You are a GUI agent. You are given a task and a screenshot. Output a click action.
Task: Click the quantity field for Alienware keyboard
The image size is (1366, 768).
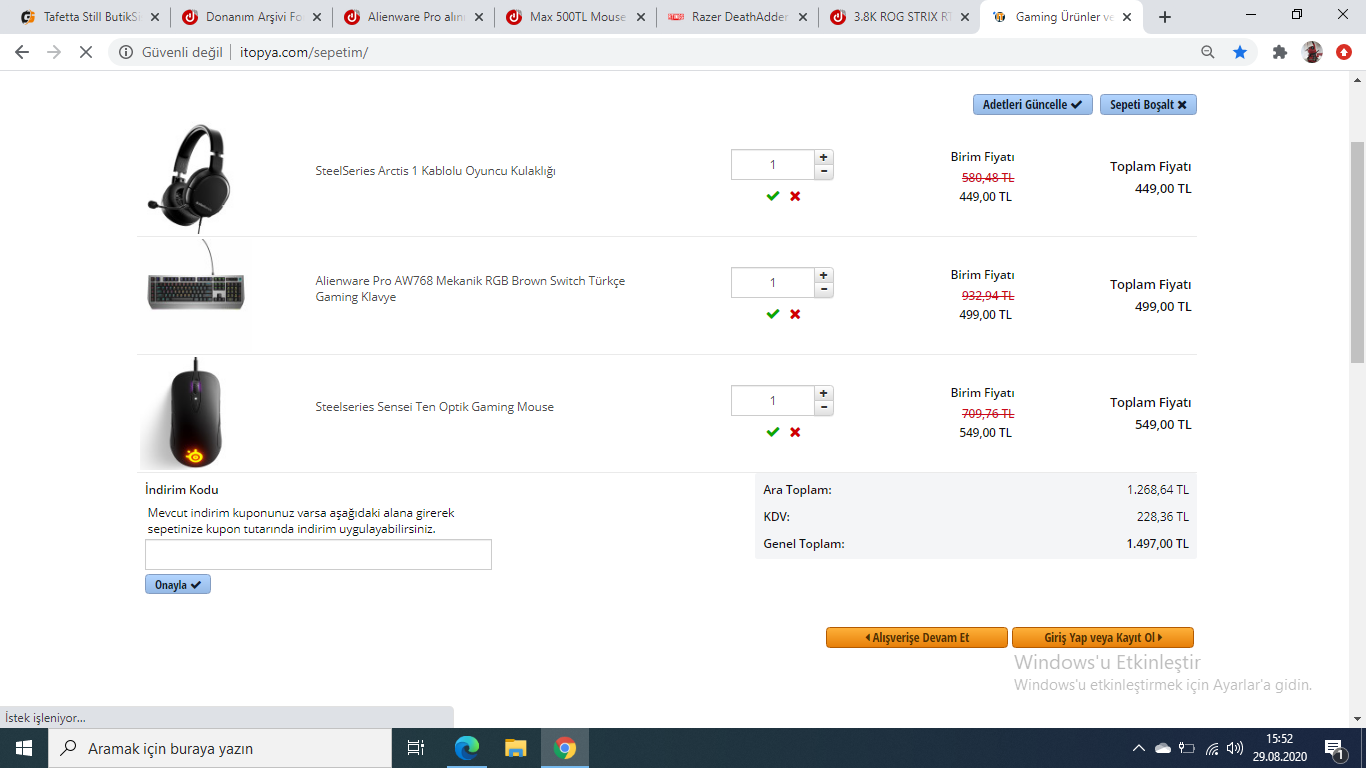(773, 283)
